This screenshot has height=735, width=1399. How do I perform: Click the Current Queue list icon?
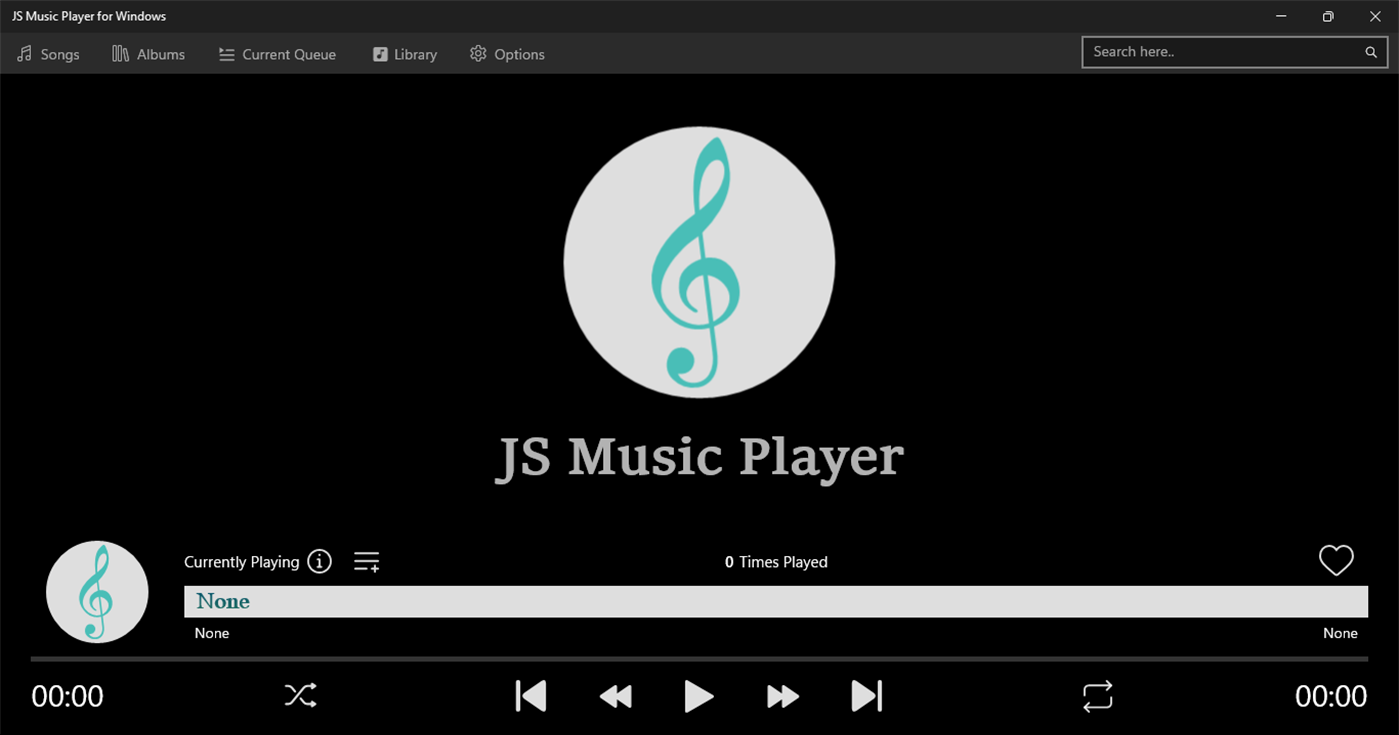point(225,54)
